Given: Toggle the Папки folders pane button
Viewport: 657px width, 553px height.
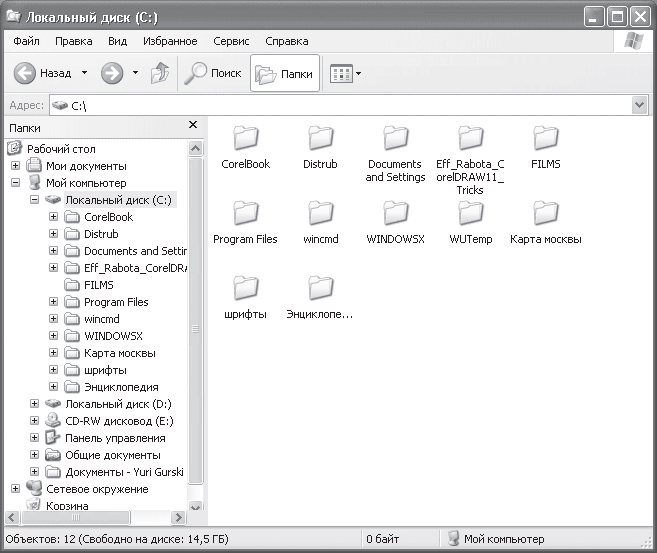Looking at the screenshot, I should (285, 73).
